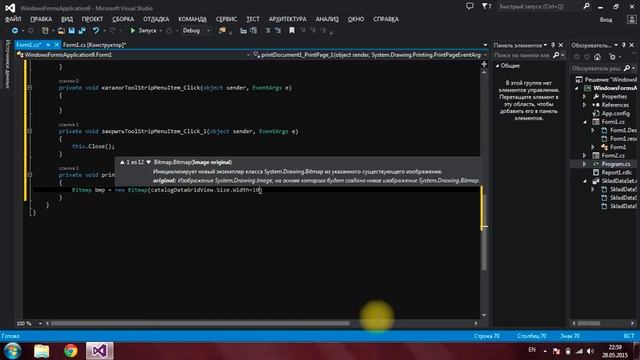The height and width of the screenshot is (360, 640).
Task: Select Report1.rdlc in Solution Explorer
Action: pyautogui.click(x=617, y=173)
